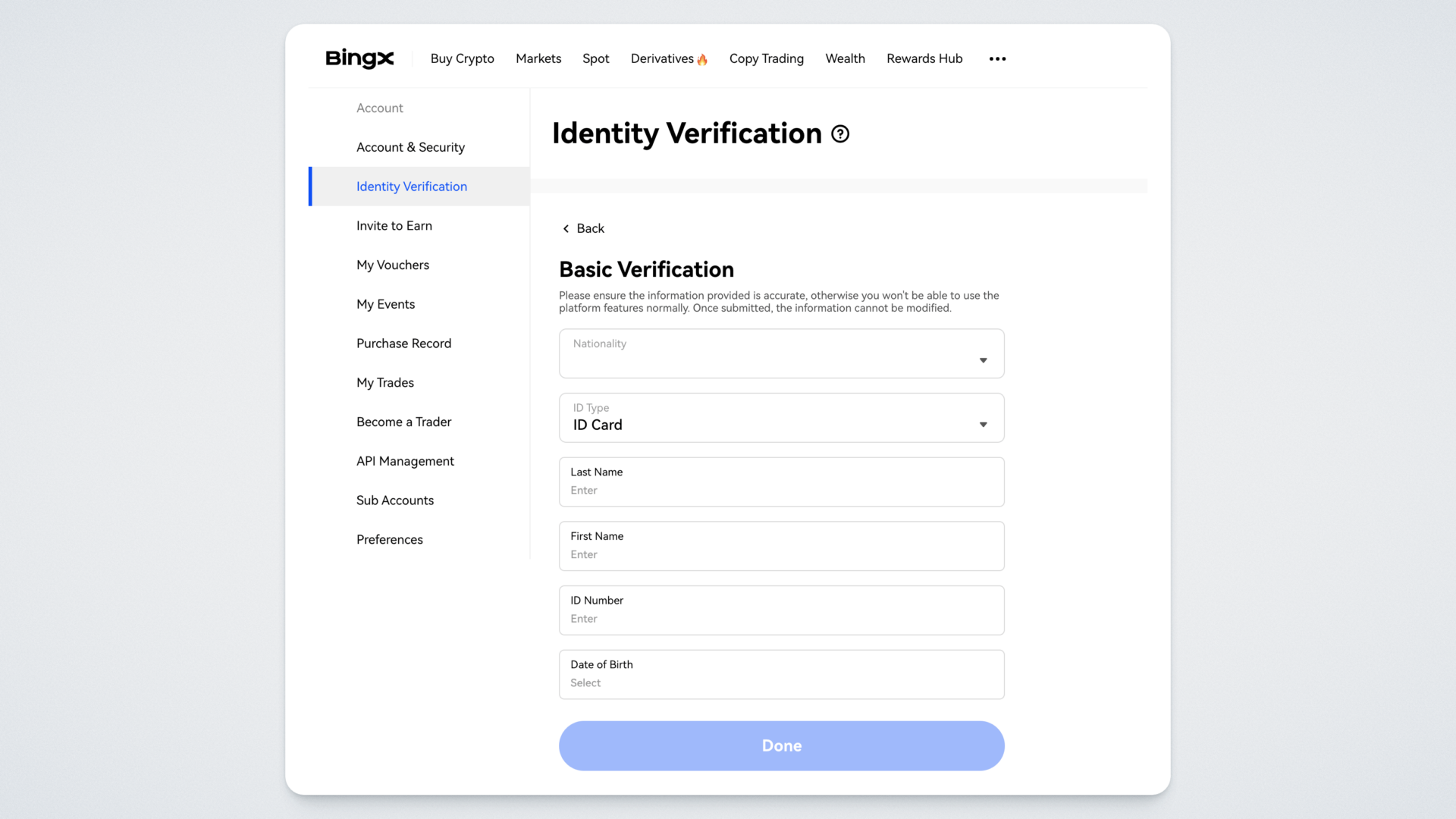Screen dimensions: 1456x819
Task: Focus the First Name input field
Action: (x=781, y=554)
